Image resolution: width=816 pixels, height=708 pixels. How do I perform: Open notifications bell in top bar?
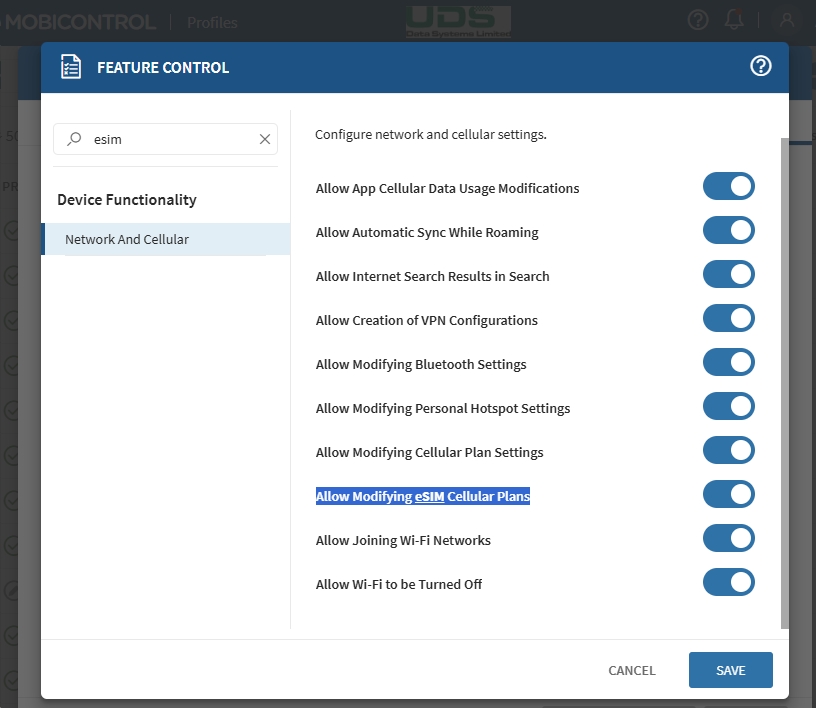click(x=735, y=20)
